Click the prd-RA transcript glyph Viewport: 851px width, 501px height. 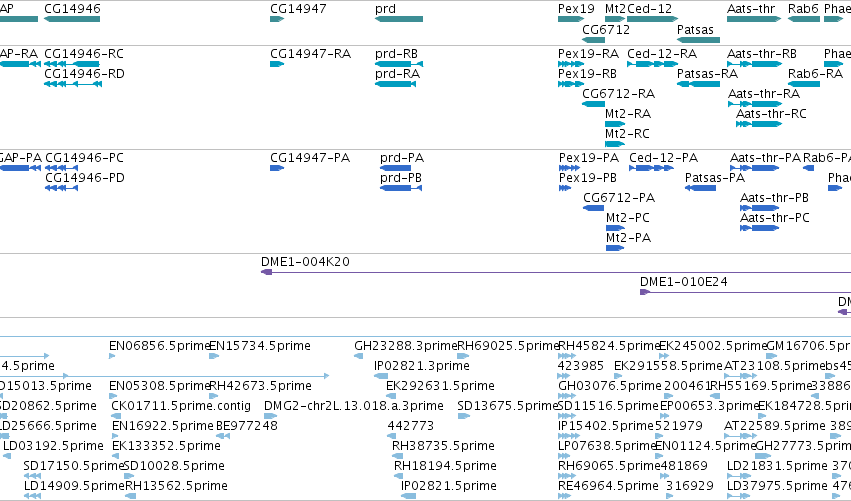click(396, 84)
